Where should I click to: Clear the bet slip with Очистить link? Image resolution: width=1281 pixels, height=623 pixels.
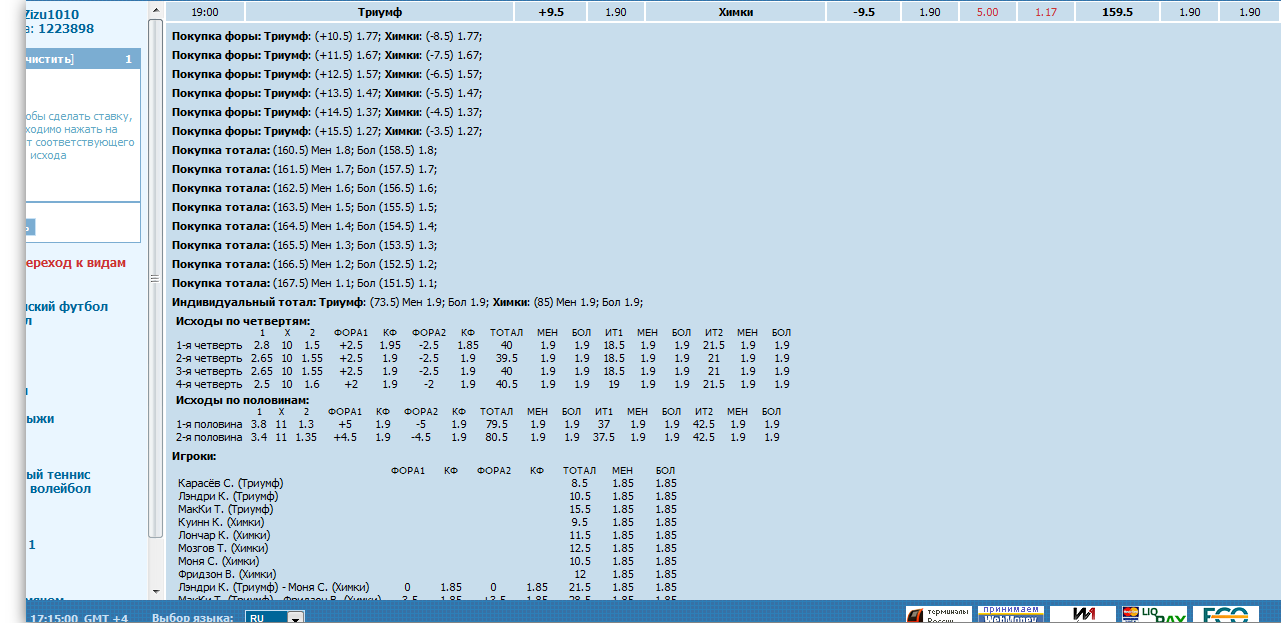(48, 60)
